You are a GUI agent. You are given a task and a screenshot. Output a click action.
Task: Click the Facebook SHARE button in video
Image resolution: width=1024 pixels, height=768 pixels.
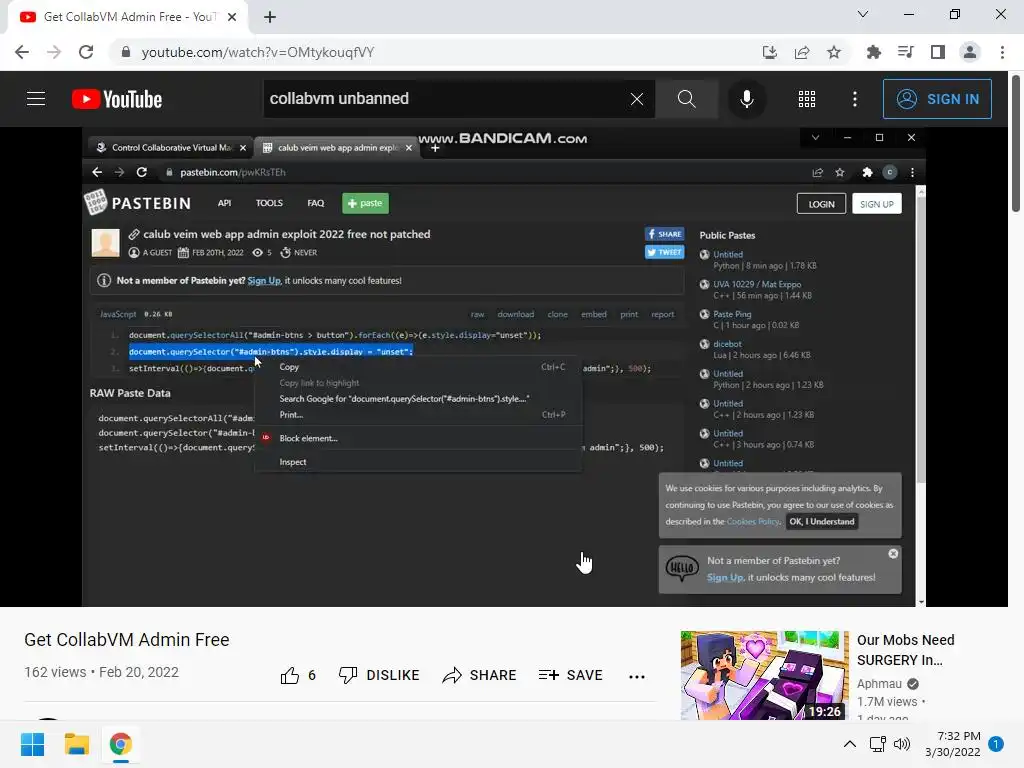pos(664,234)
